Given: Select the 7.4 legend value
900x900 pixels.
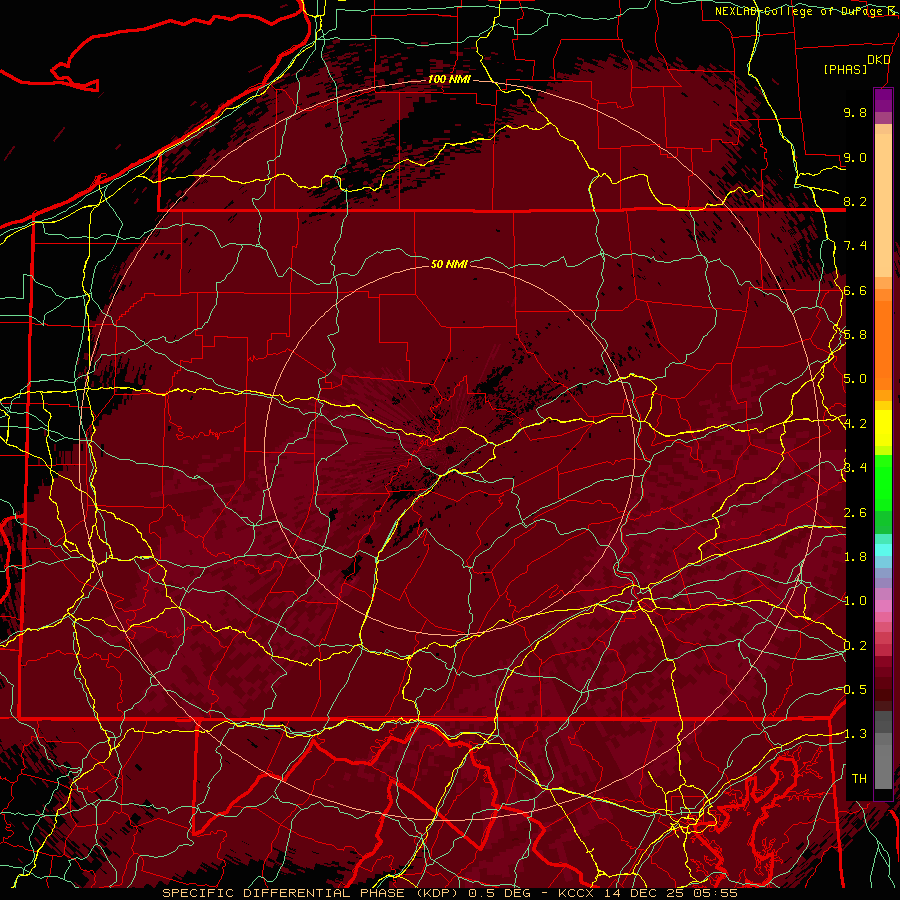Looking at the screenshot, I should tap(855, 246).
